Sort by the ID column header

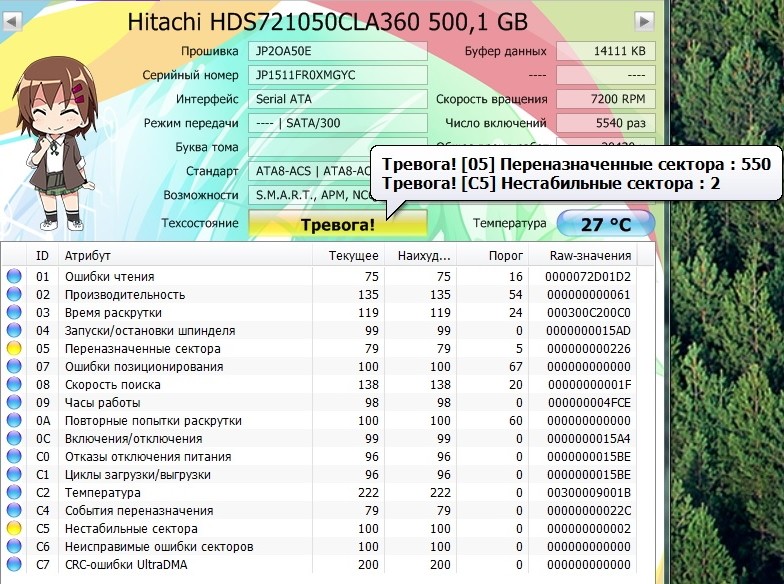click(x=43, y=256)
